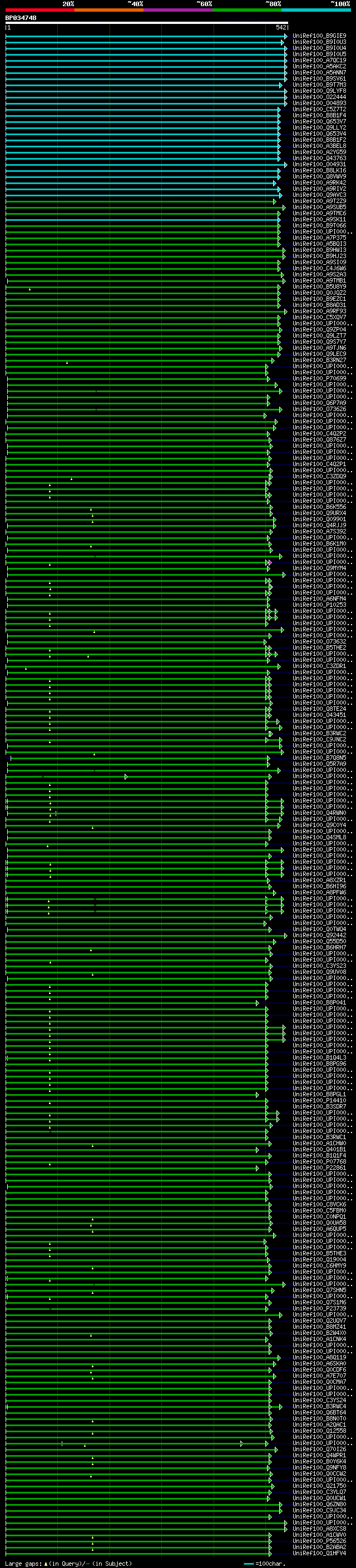The height and width of the screenshot is (1568, 356).
Task: Select hit label UniRef100_O04893
Action: click(x=319, y=103)
